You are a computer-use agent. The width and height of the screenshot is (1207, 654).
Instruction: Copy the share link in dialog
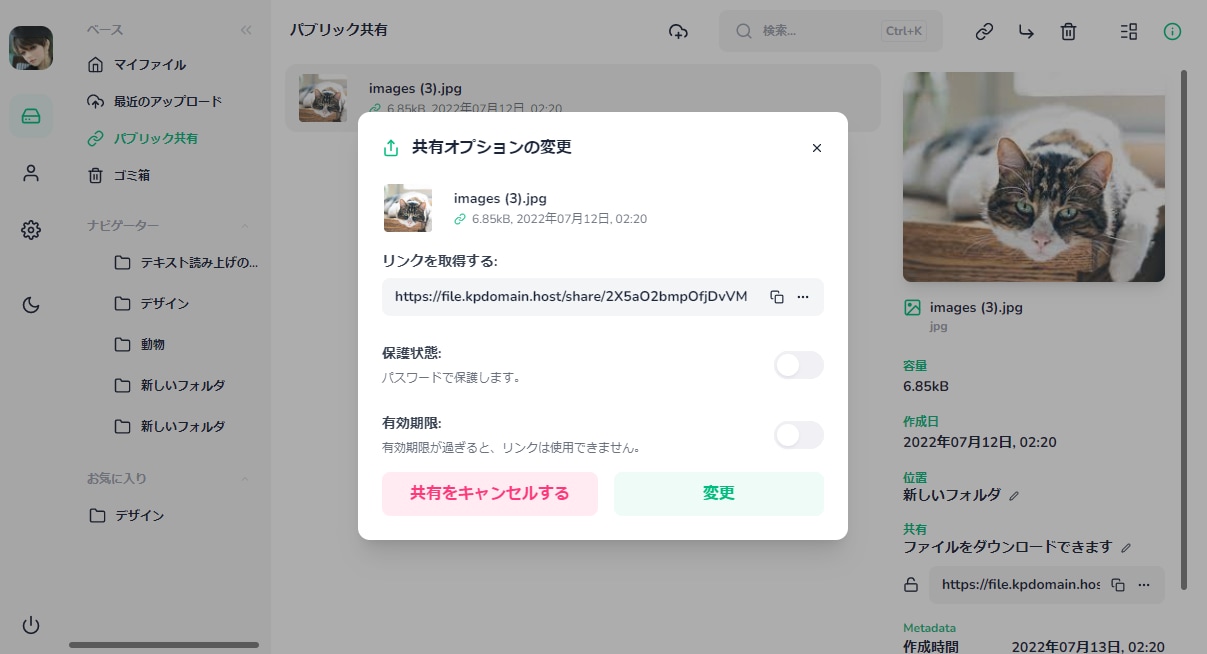click(777, 297)
